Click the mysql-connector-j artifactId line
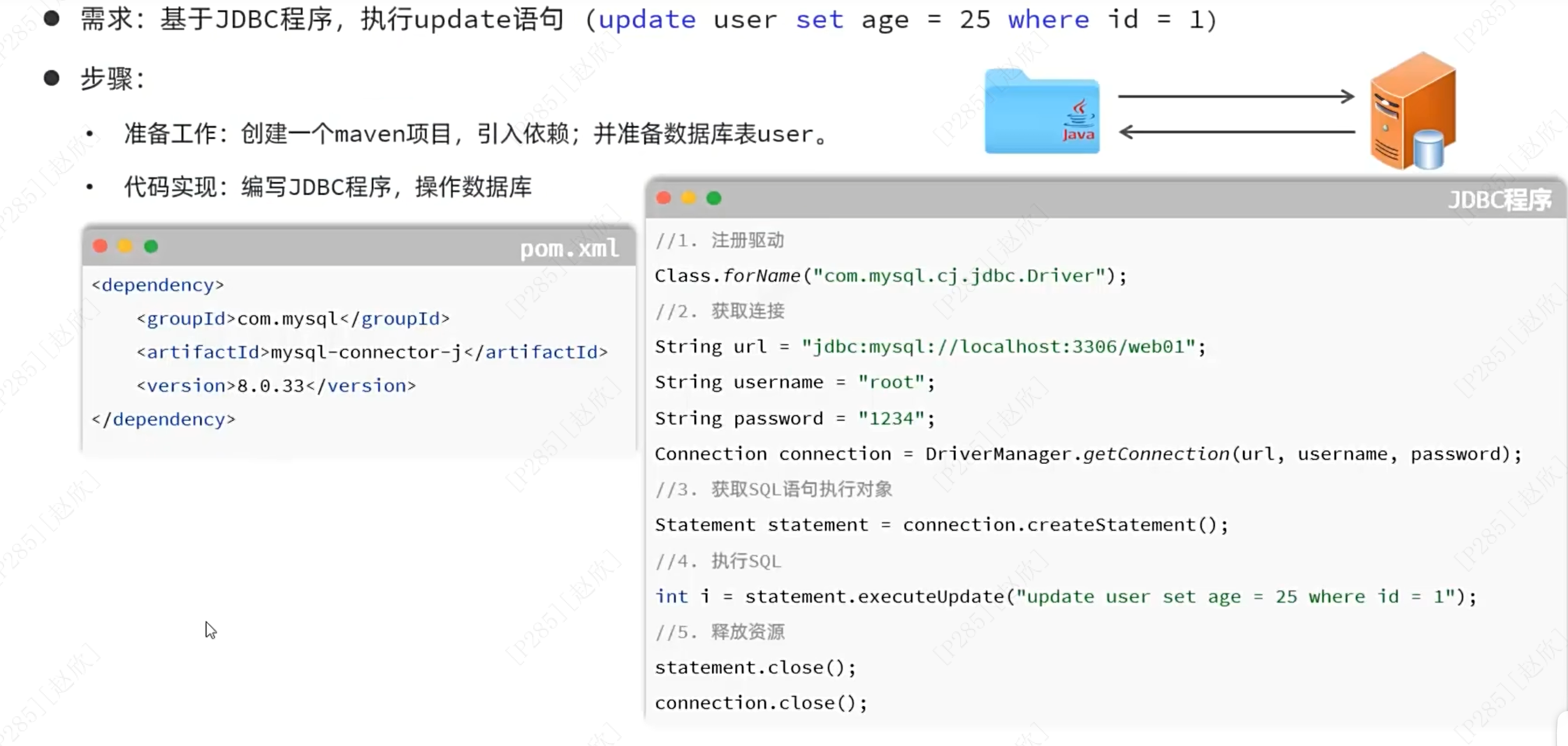Viewport: 1568px width, 746px height. tap(371, 353)
